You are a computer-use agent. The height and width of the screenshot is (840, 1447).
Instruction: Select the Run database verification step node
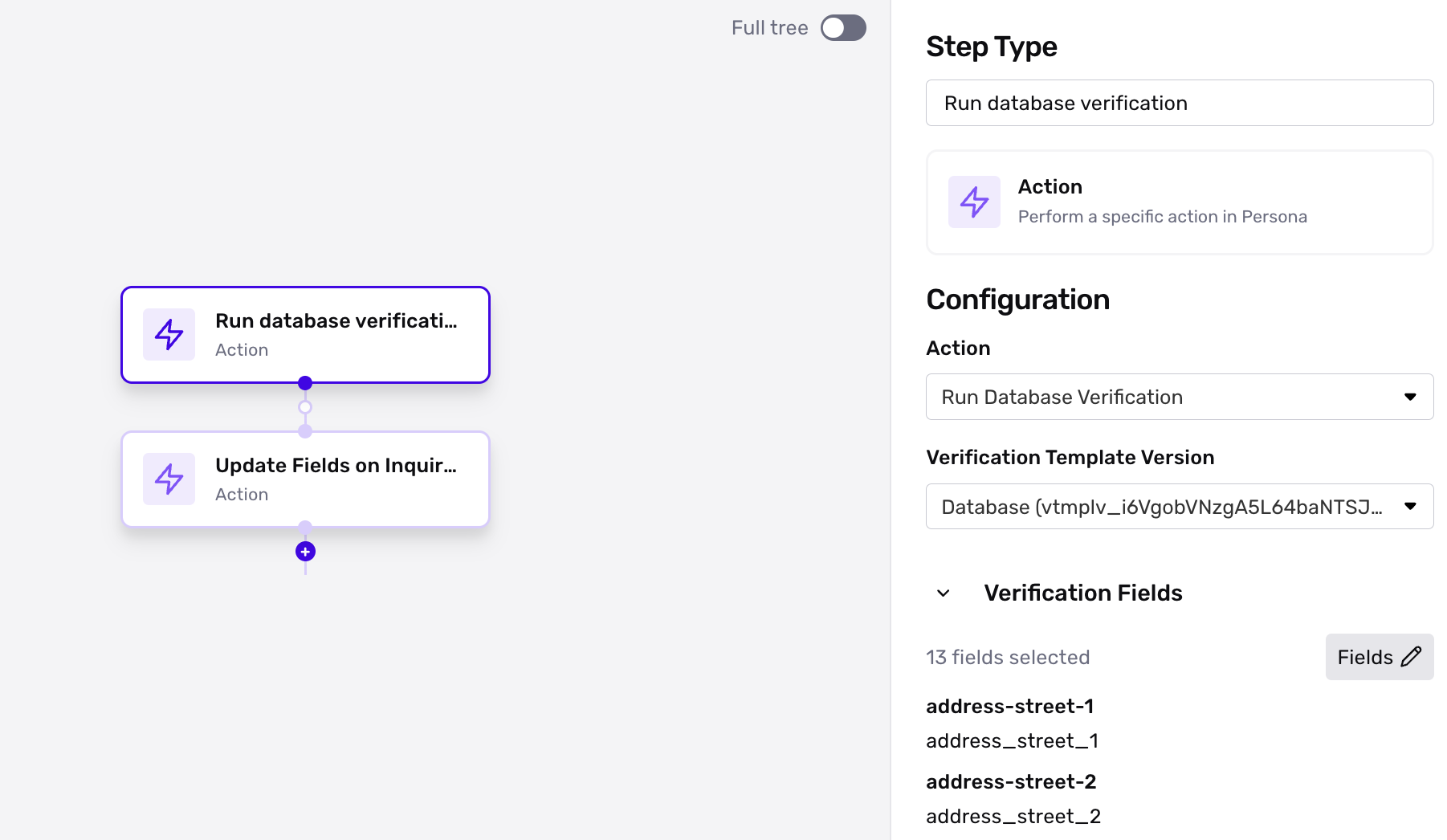pos(305,335)
